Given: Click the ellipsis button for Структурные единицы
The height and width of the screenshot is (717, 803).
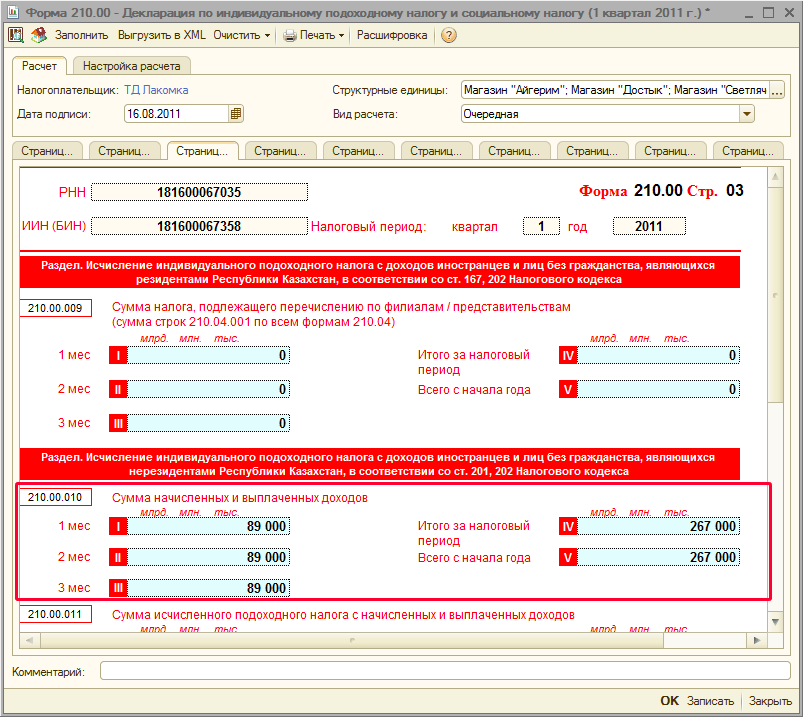Looking at the screenshot, I should 776,90.
